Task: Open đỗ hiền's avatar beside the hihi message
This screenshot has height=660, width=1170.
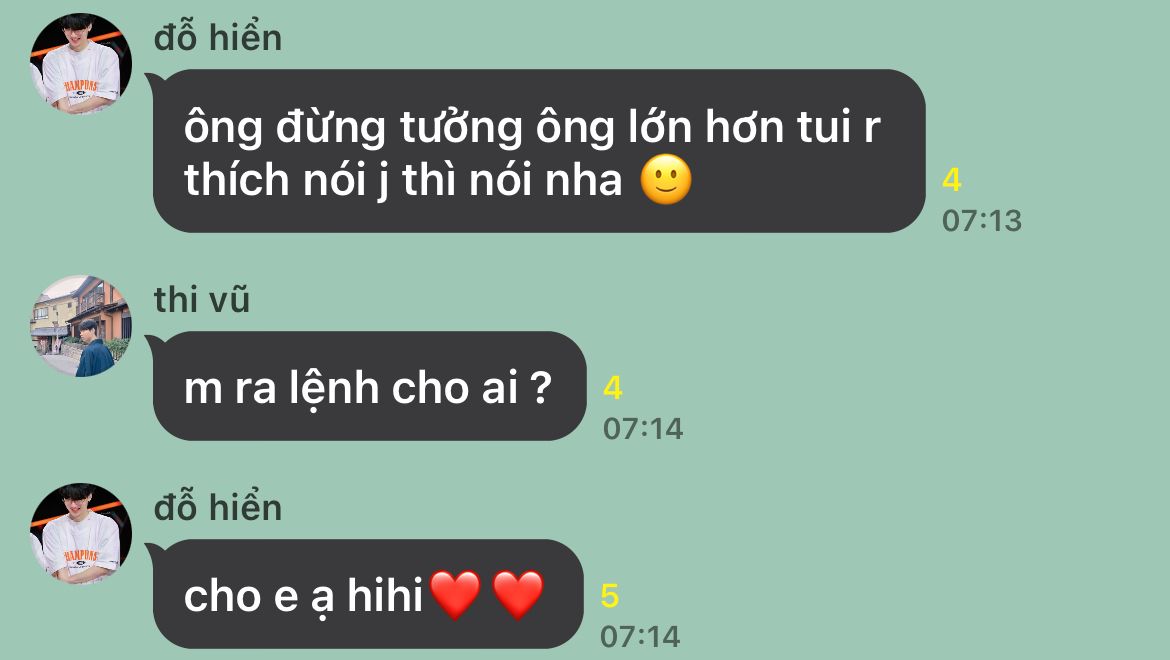Action: [81, 534]
